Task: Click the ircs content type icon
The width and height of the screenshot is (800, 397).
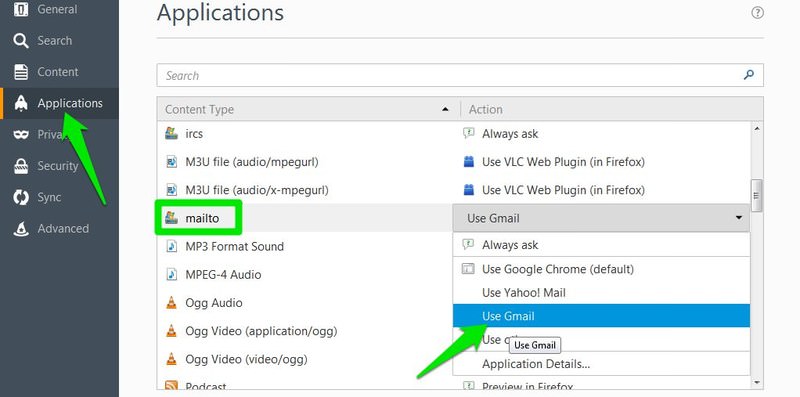Action: point(171,134)
